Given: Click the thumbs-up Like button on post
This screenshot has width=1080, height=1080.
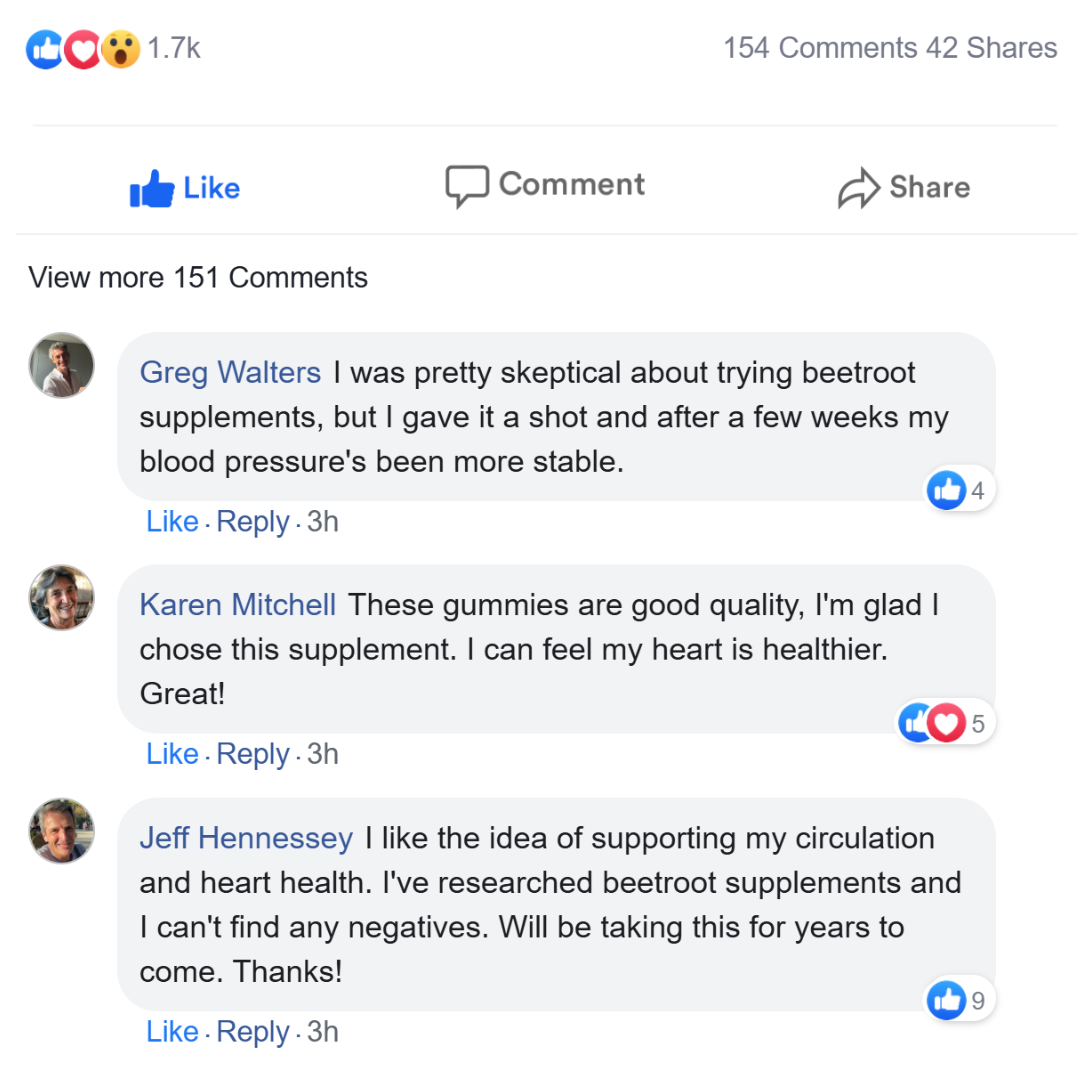Looking at the screenshot, I should pyautogui.click(x=185, y=188).
